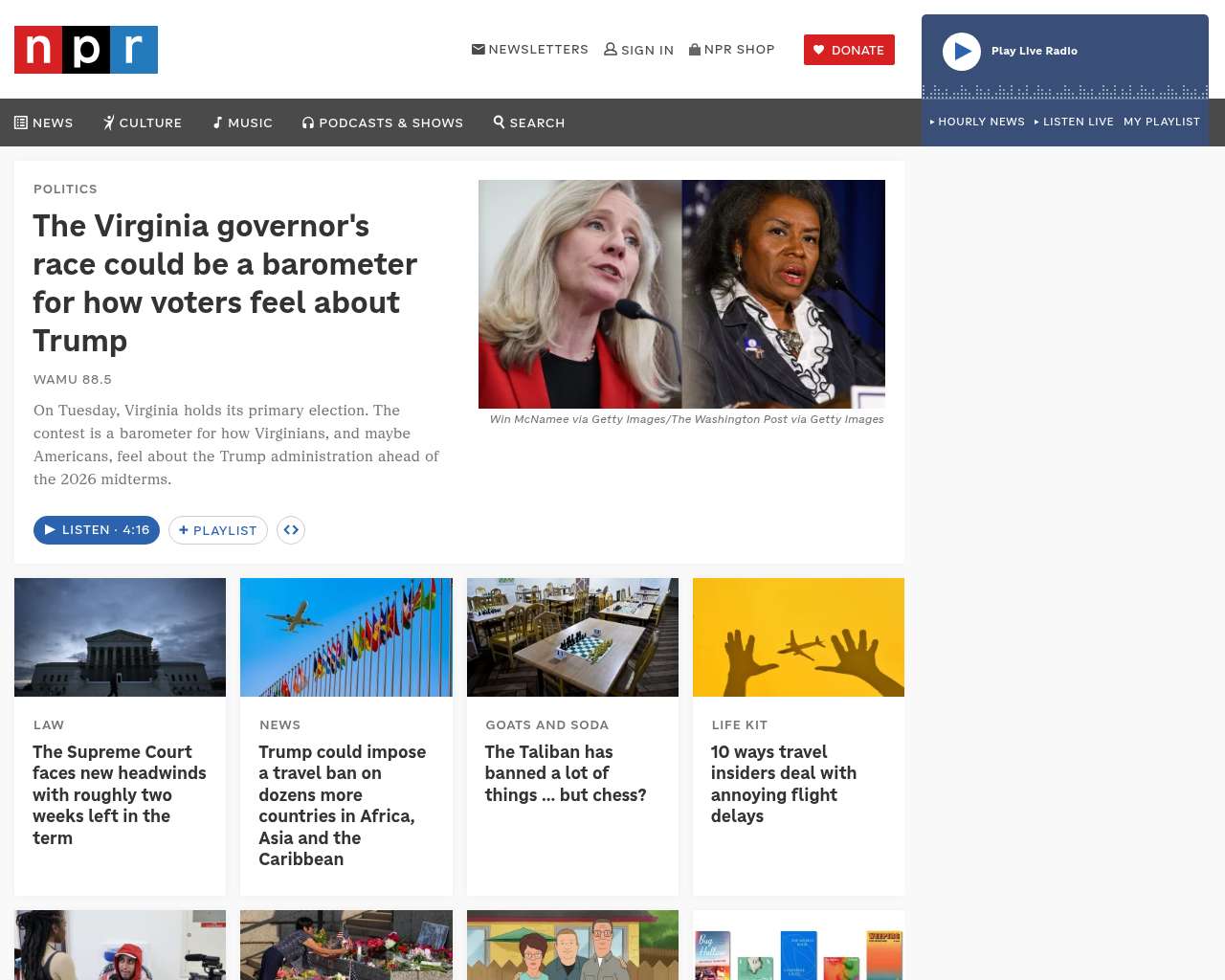Click the NPR logo
Image resolution: width=1225 pixels, height=980 pixels.
(86, 50)
